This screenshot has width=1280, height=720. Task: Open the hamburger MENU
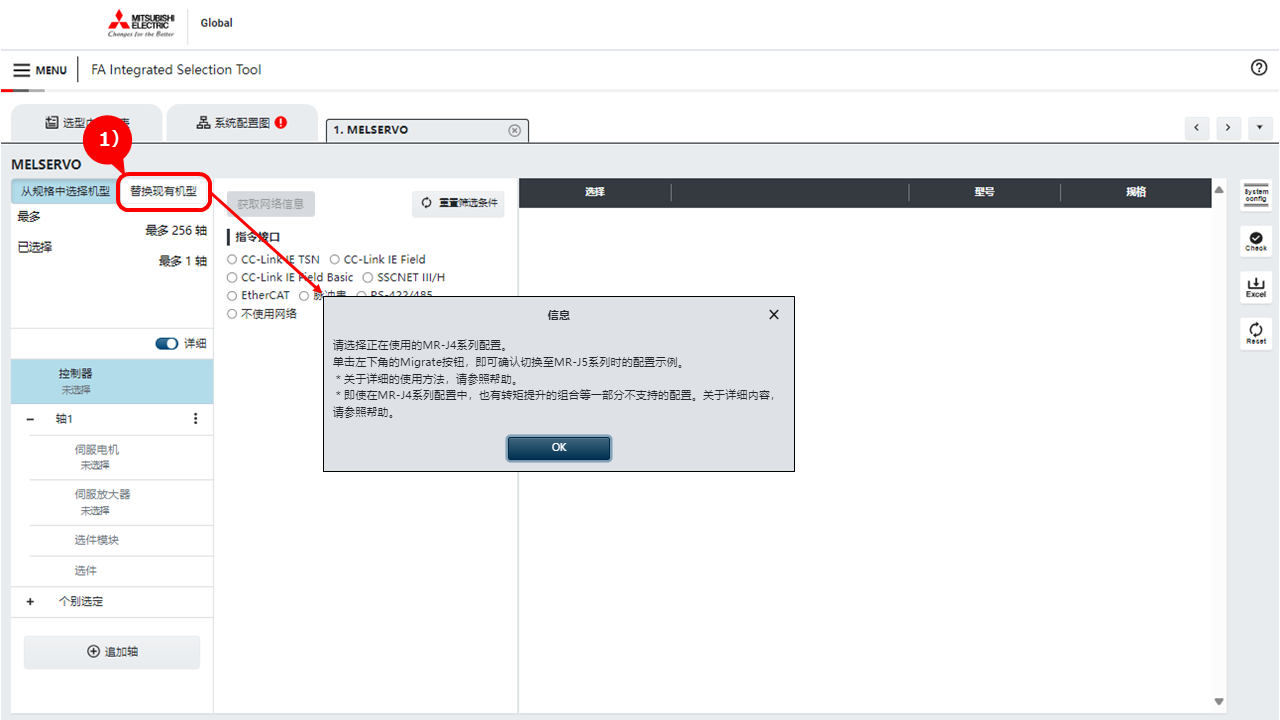tap(40, 70)
